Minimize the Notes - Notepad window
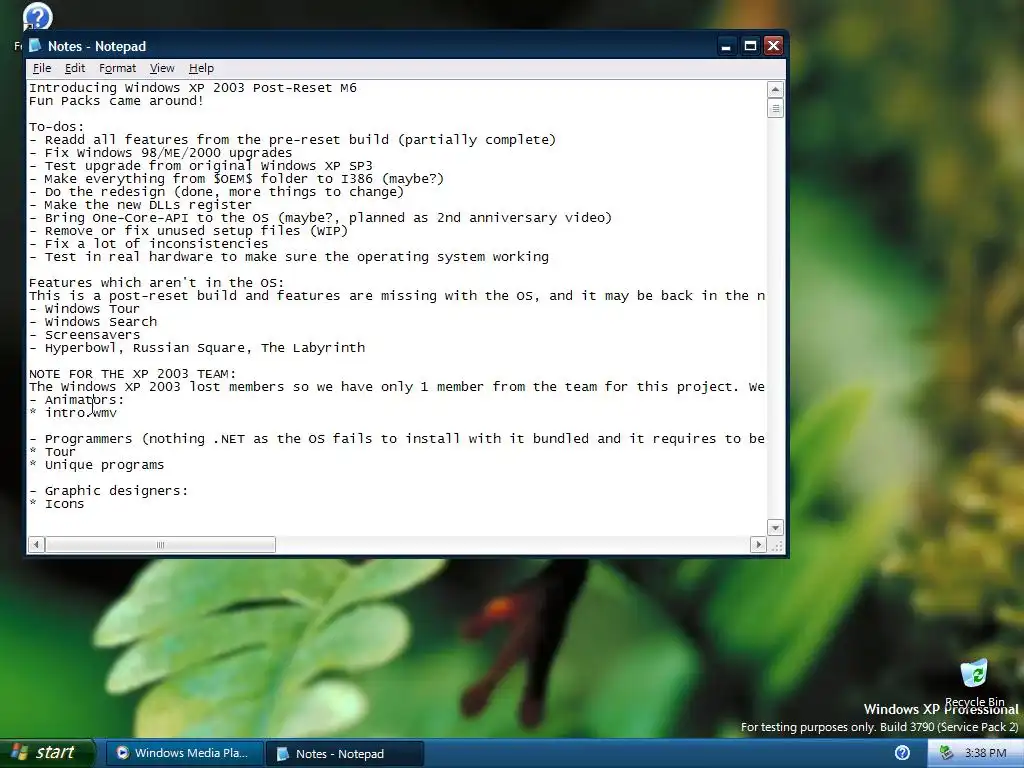This screenshot has height=768, width=1024. (726, 46)
